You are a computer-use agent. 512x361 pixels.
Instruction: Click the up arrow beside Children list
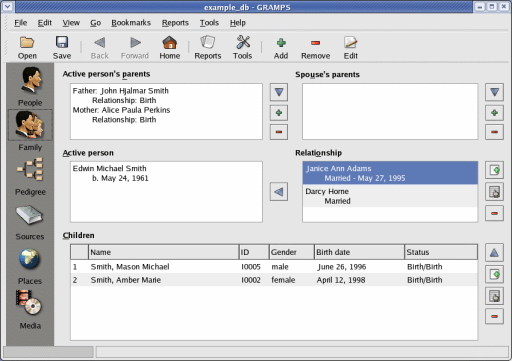pyautogui.click(x=494, y=253)
